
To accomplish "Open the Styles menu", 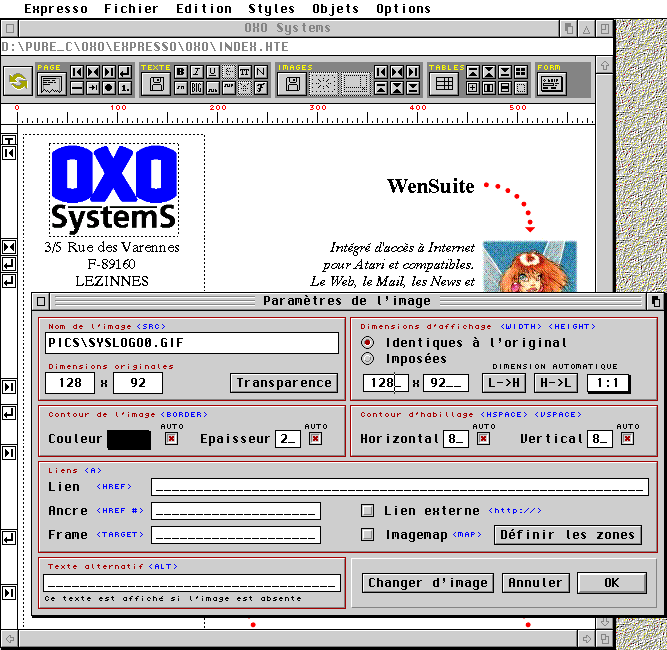I will pyautogui.click(x=271, y=8).
